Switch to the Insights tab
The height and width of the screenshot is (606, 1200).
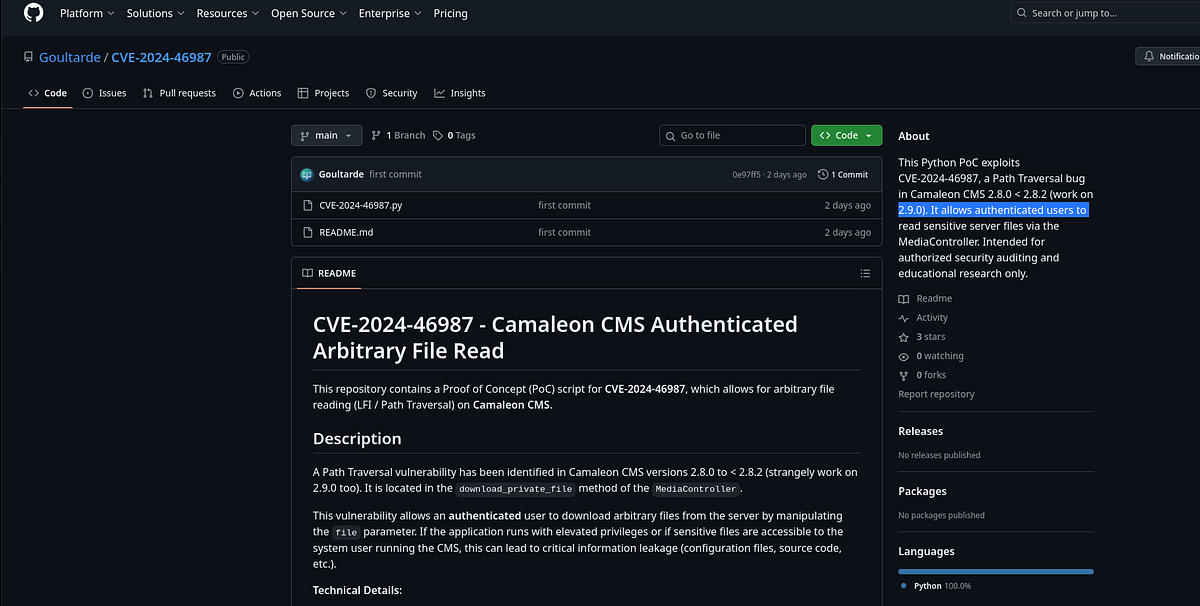tap(459, 93)
